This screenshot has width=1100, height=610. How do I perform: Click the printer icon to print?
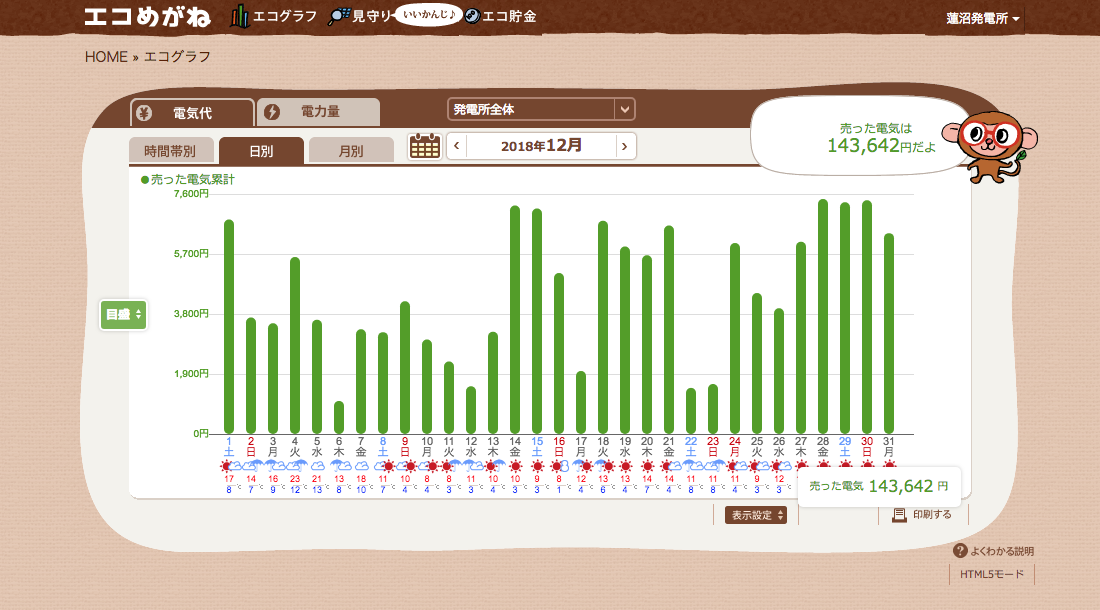899,515
